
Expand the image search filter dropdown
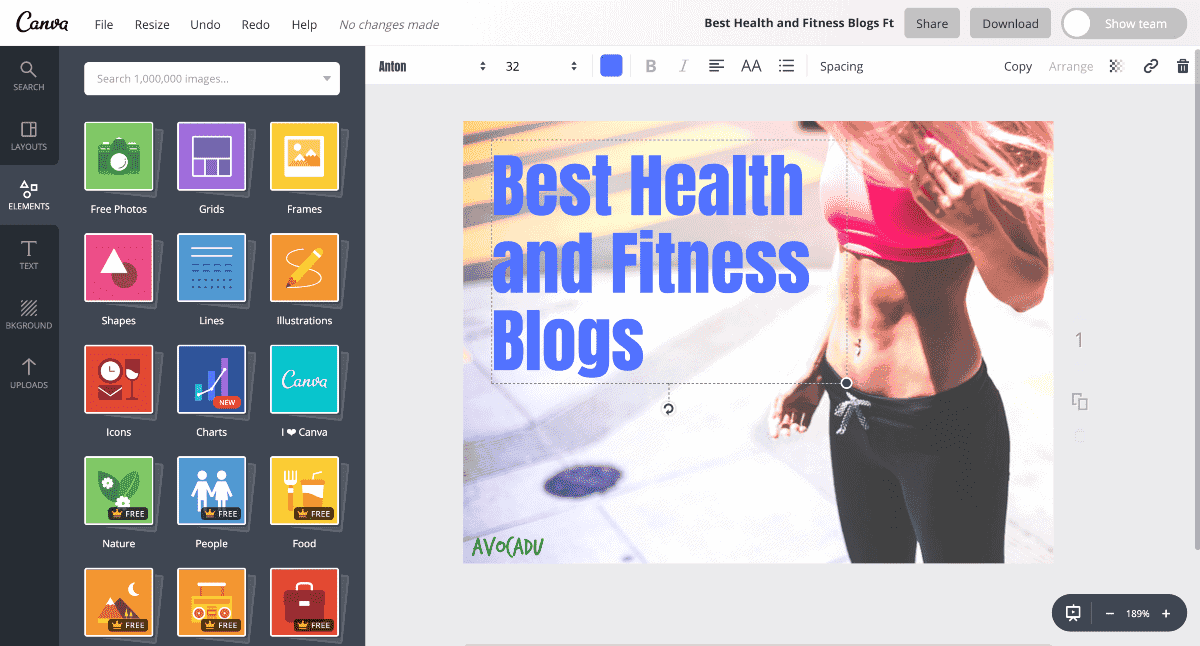point(325,78)
